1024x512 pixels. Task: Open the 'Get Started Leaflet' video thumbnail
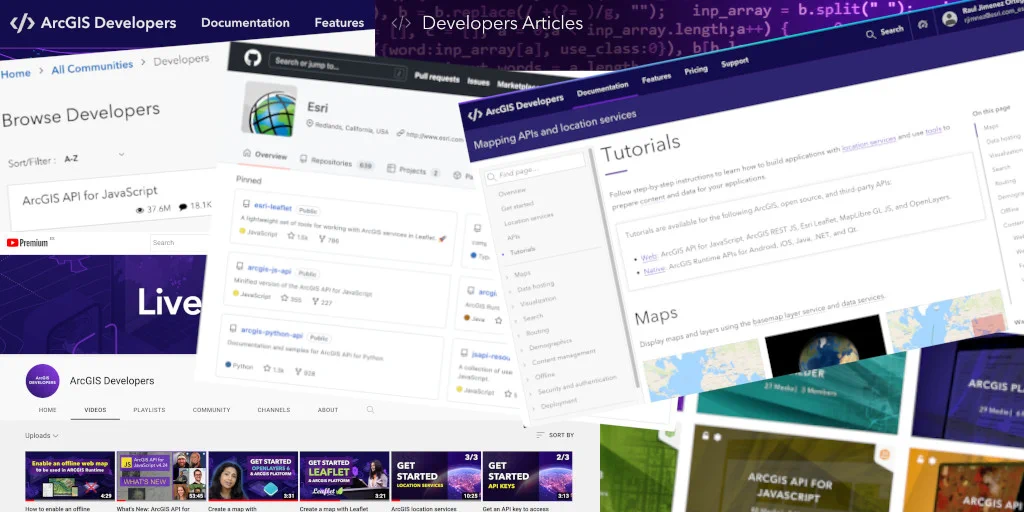tap(344, 476)
